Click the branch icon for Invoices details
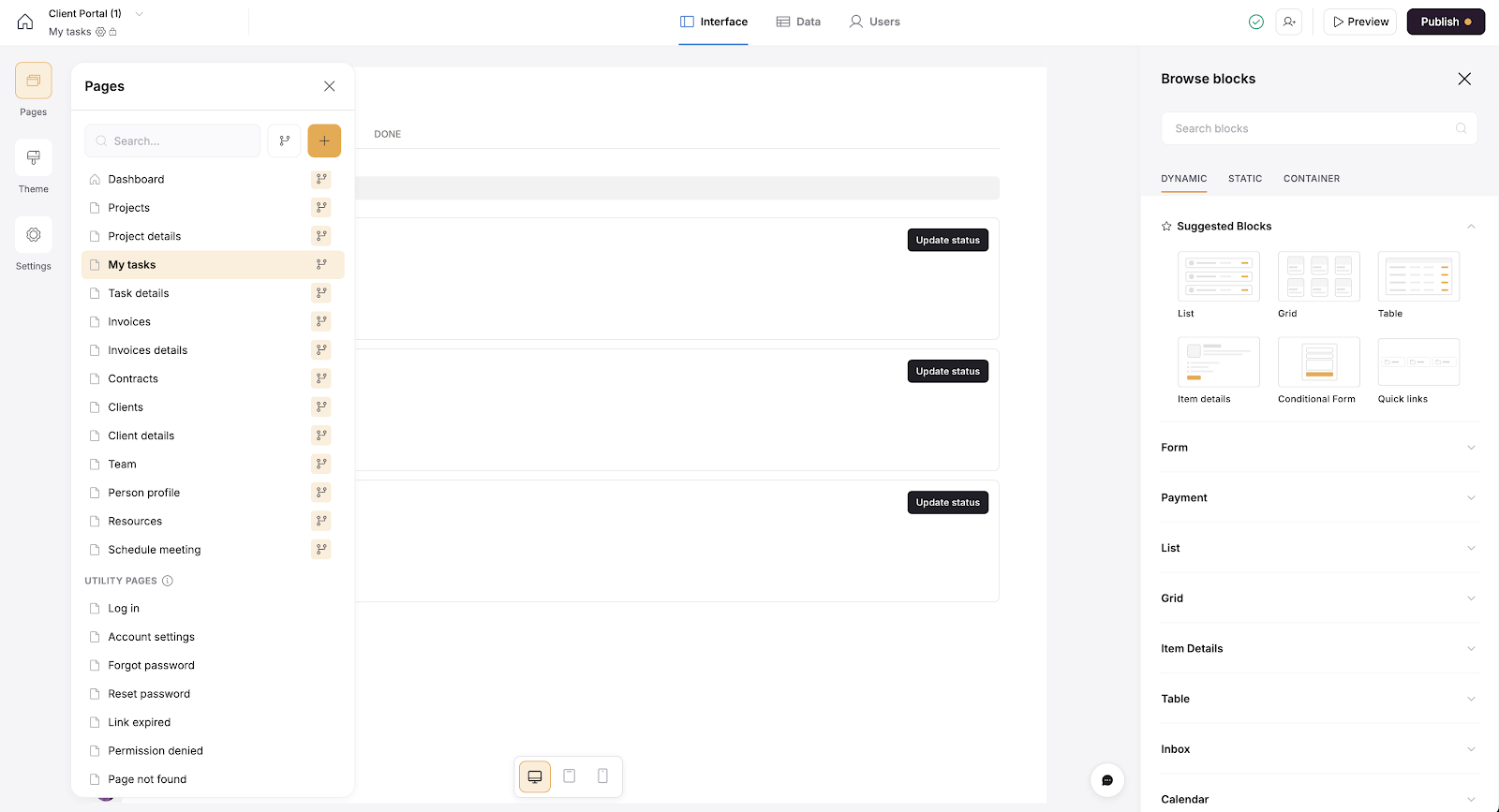1499x812 pixels. [x=321, y=350]
